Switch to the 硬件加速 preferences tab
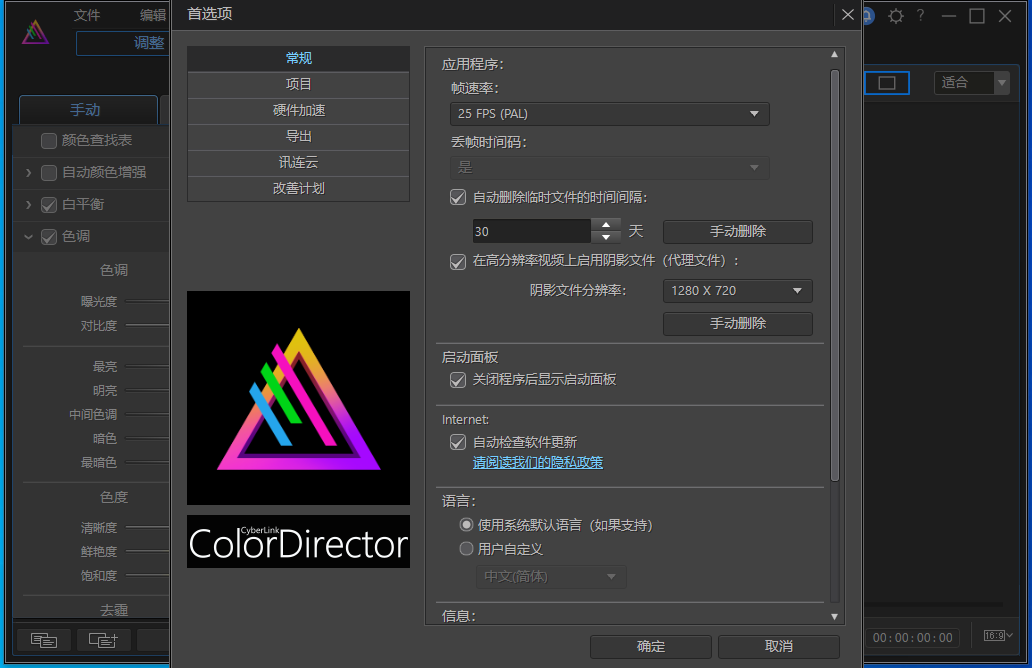The width and height of the screenshot is (1032, 668). tap(298, 111)
